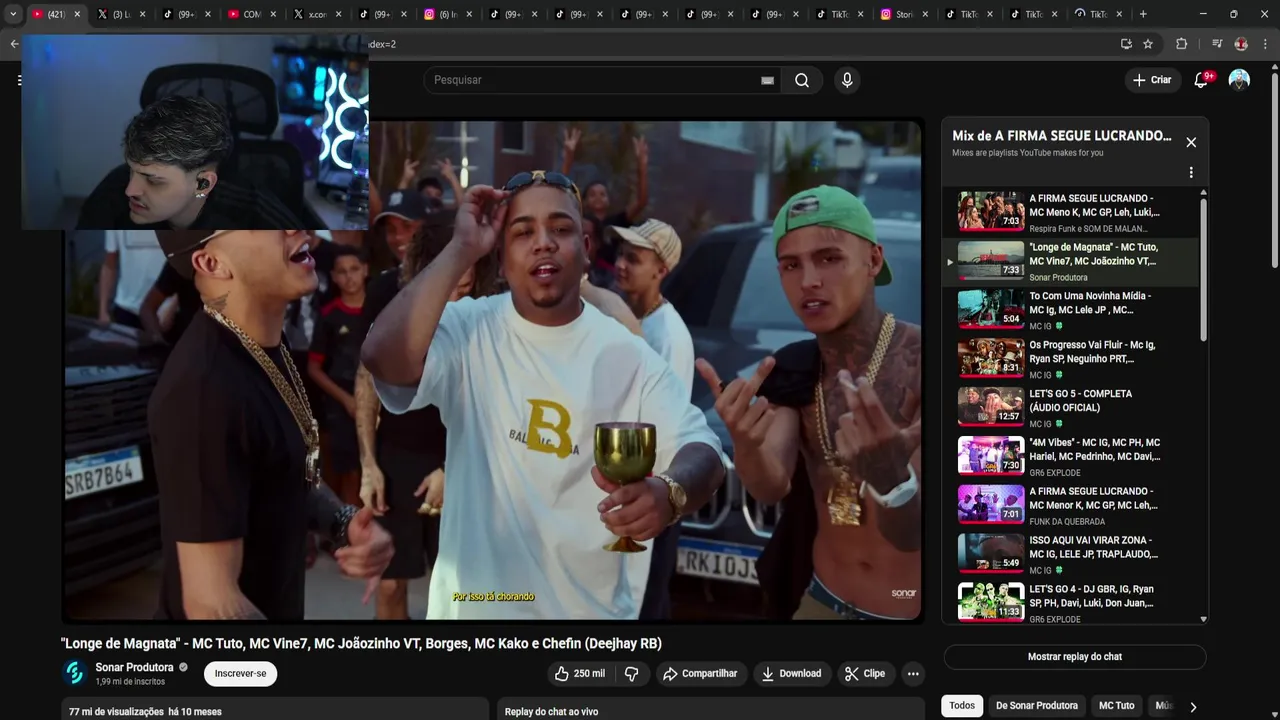Play ISSO AQUI VAI VIRAR ZONA thumbnail

click(991, 554)
